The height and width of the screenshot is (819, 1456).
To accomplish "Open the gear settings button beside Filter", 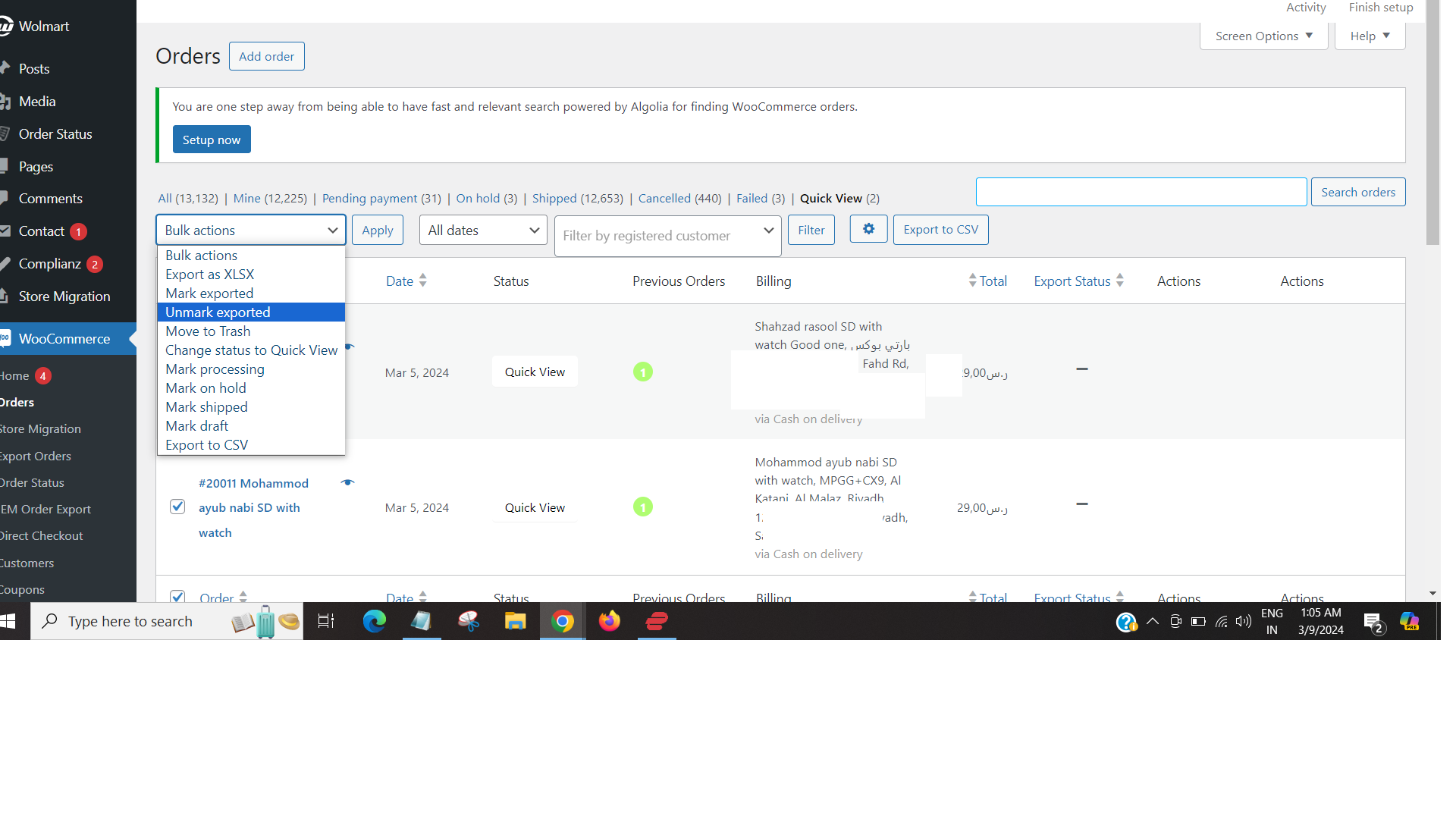I will tap(868, 230).
